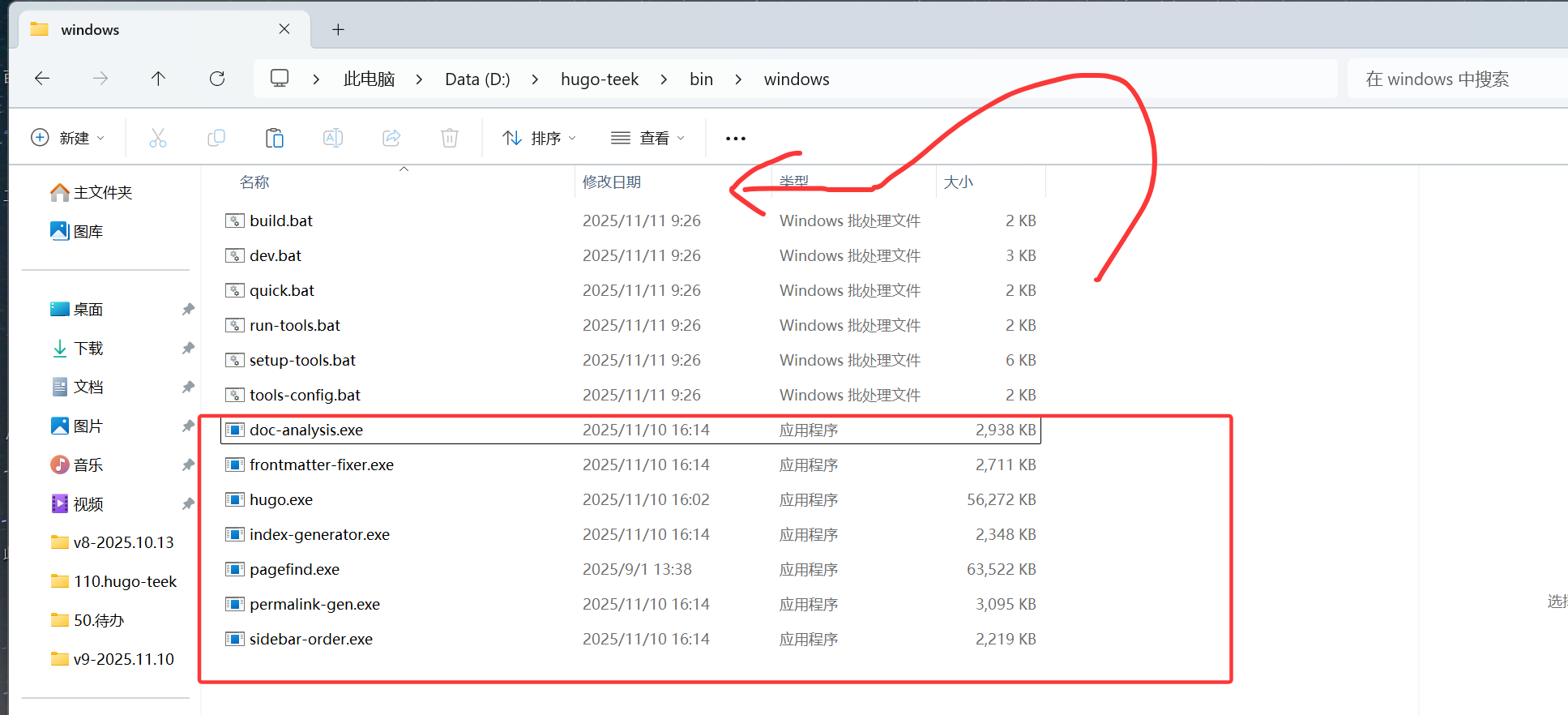
Task: Click the Cut scissors icon in toolbar
Action: (x=158, y=138)
